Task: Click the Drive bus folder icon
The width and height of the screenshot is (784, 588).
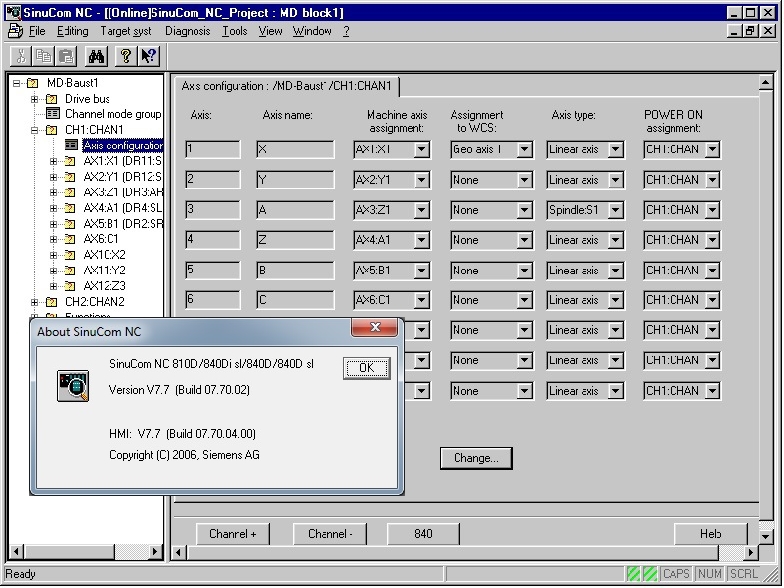Action: tap(52, 99)
